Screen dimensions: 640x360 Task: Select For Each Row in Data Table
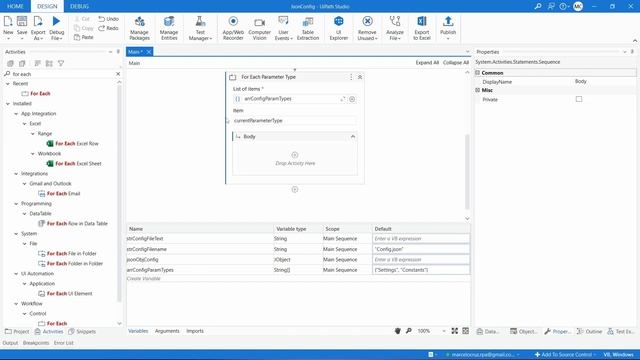click(x=73, y=224)
